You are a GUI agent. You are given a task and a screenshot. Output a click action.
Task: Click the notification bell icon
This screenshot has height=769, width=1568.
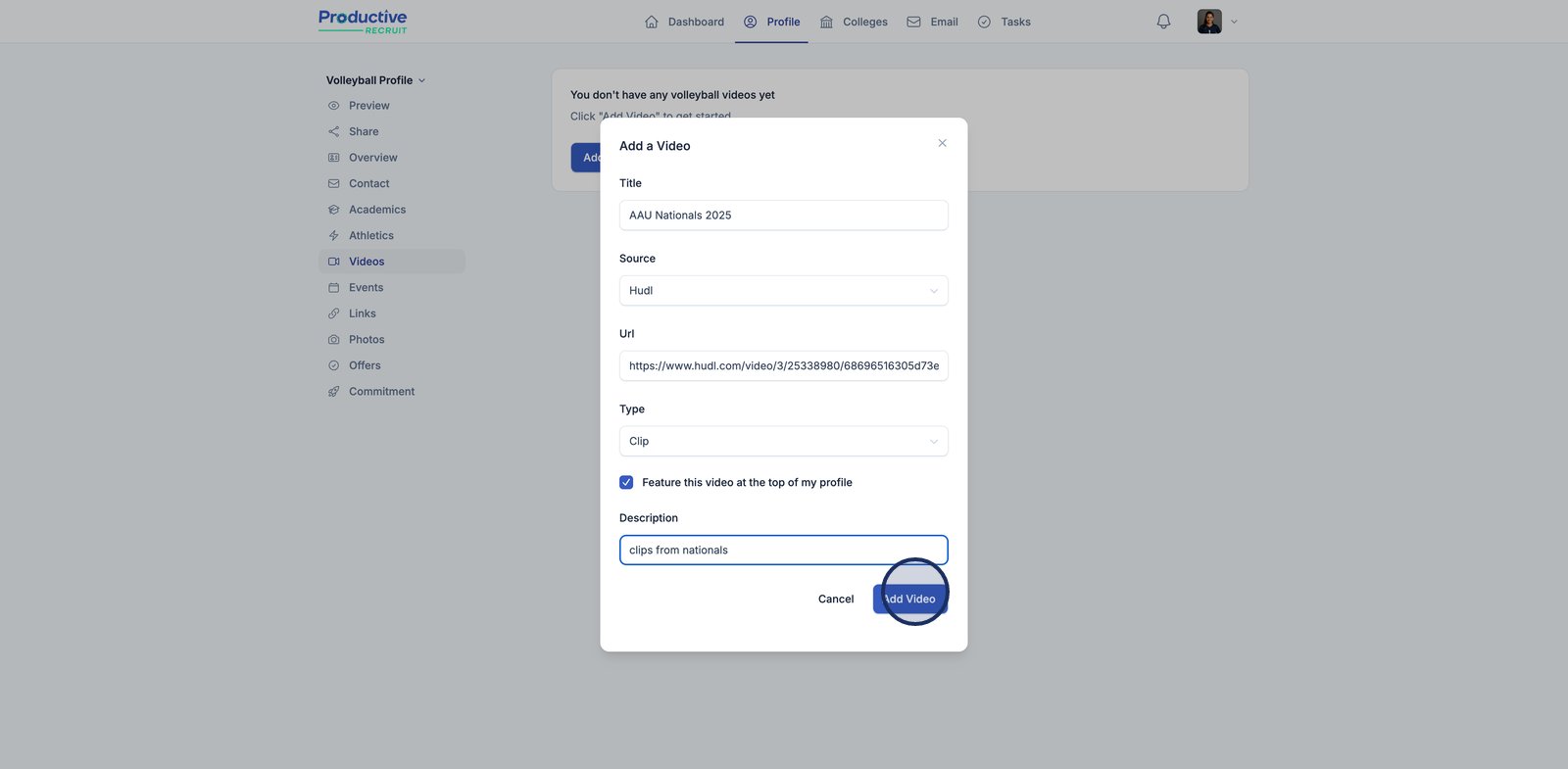pos(1163,22)
